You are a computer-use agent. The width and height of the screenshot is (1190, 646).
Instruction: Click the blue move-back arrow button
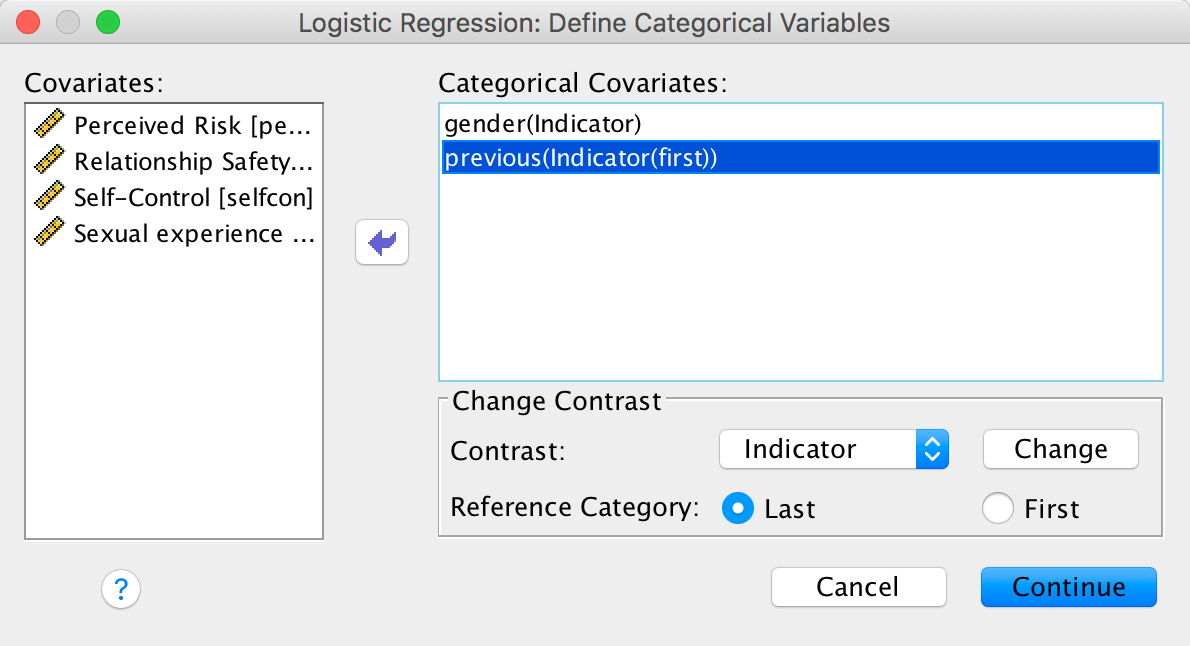pos(382,243)
